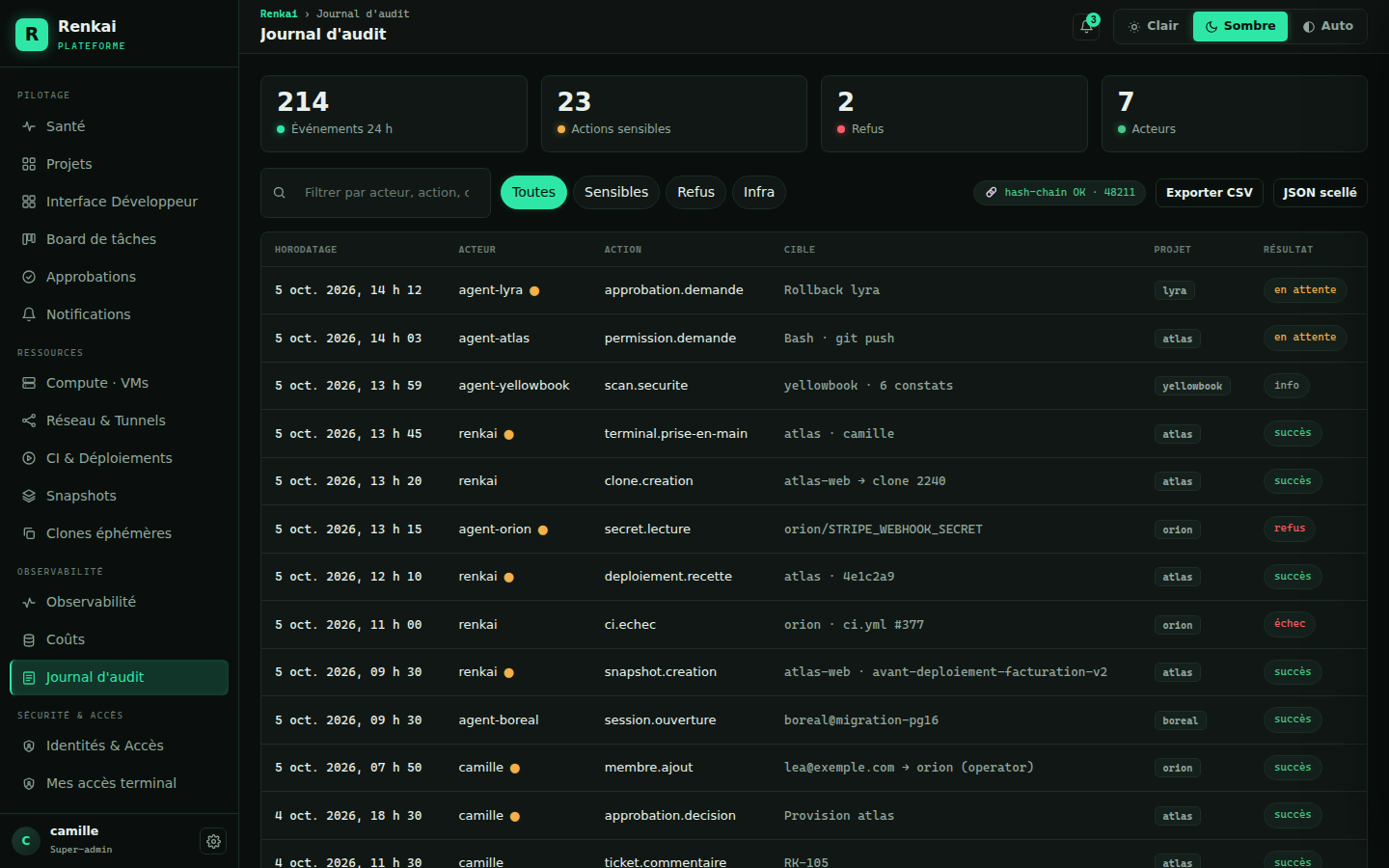The height and width of the screenshot is (868, 1389).
Task: Open Board de tâches
Action: pos(119,239)
